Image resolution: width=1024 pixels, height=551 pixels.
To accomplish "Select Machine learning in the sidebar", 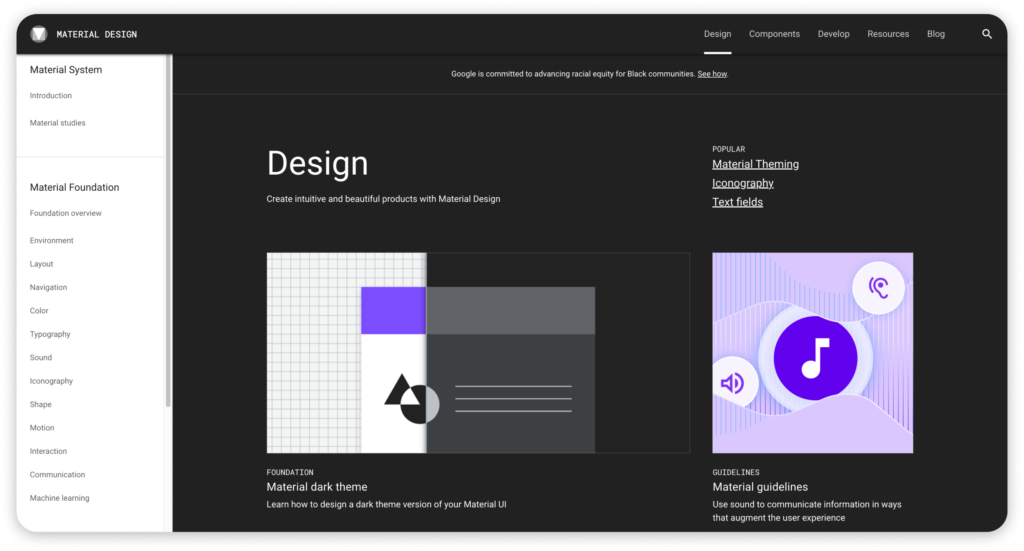I will [x=59, y=498].
